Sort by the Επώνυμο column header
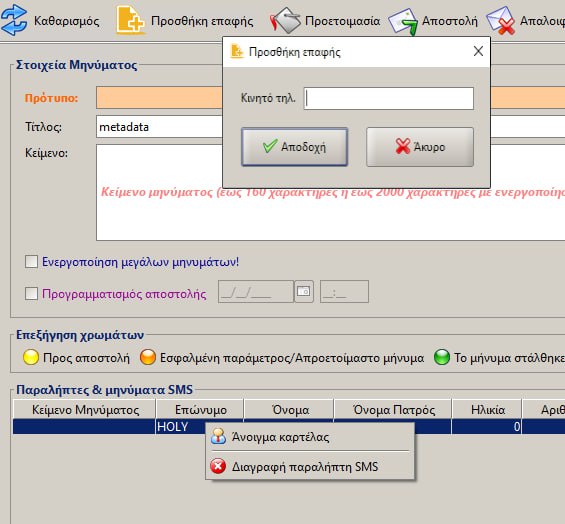565x524 pixels. (x=200, y=410)
